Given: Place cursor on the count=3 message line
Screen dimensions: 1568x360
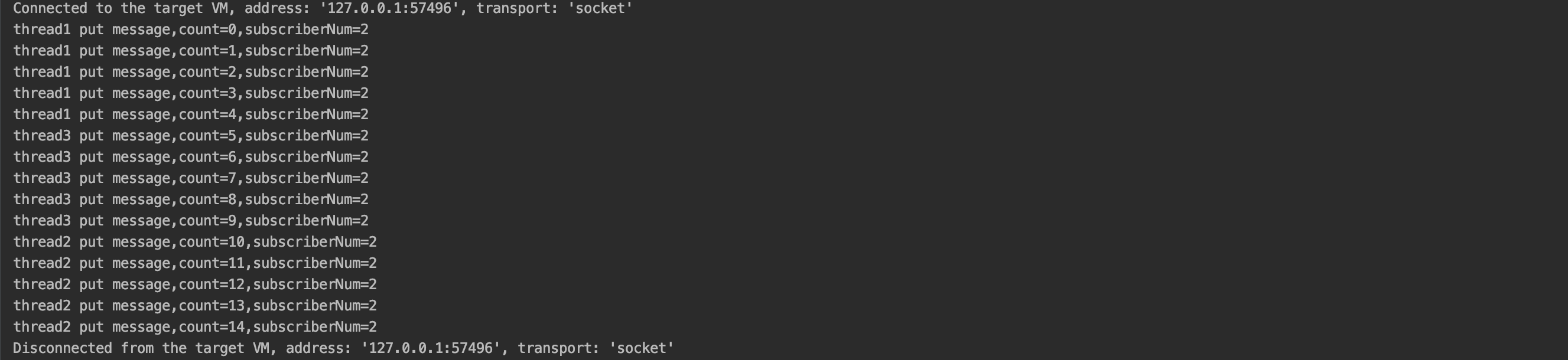Looking at the screenshot, I should coord(190,94).
